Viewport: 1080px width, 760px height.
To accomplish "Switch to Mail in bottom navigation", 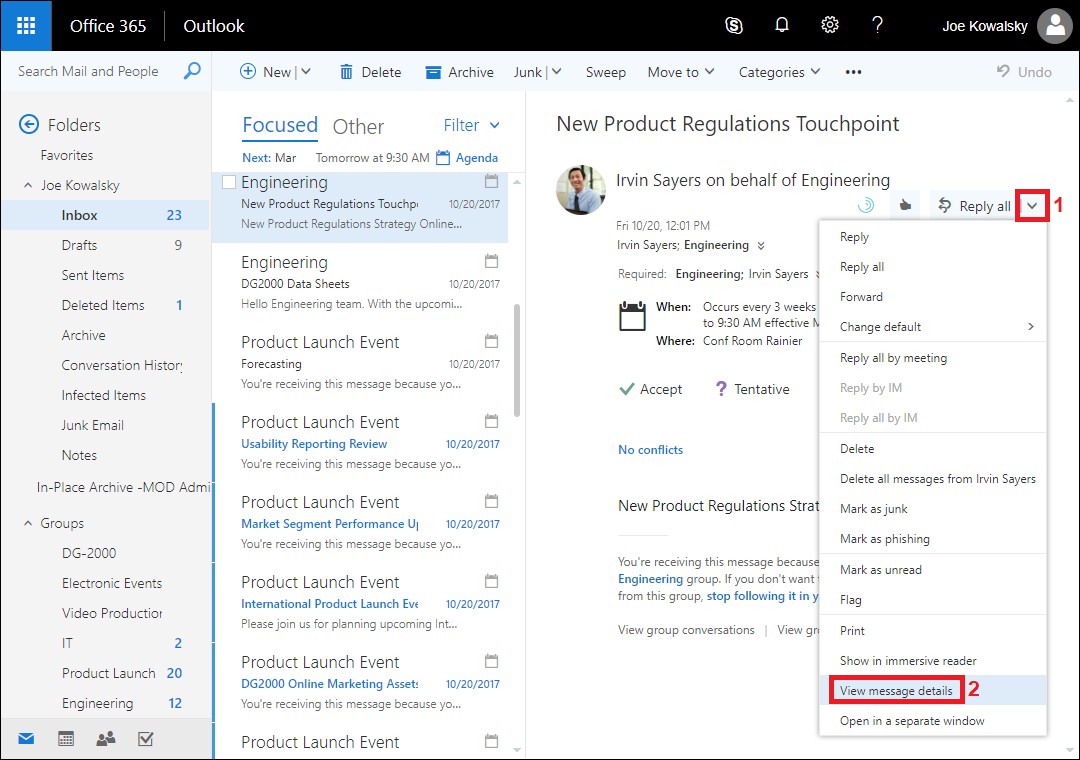I will pos(26,739).
